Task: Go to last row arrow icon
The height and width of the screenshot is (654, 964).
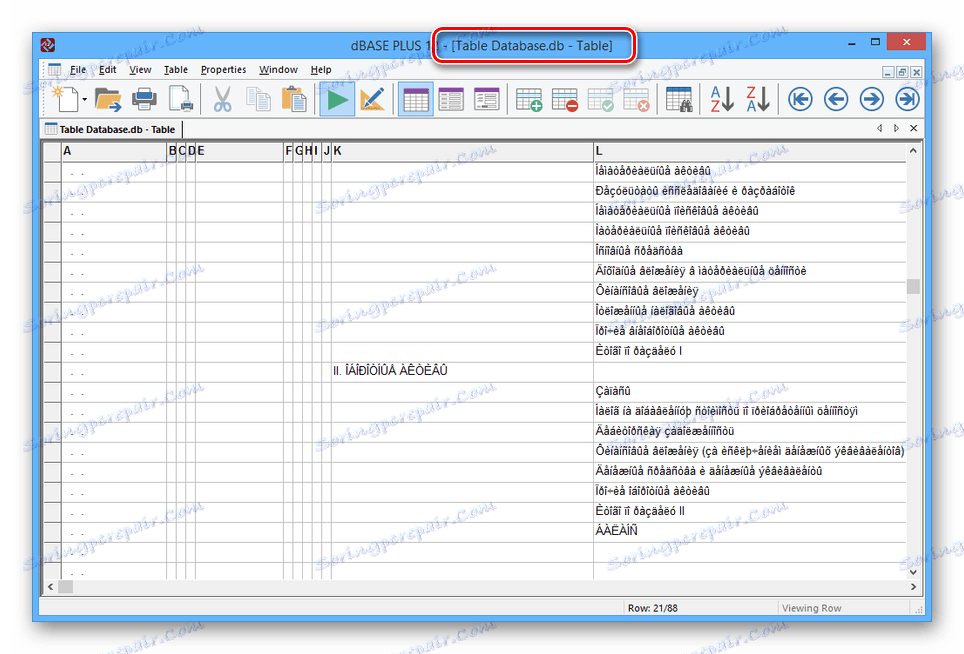Action: (907, 99)
